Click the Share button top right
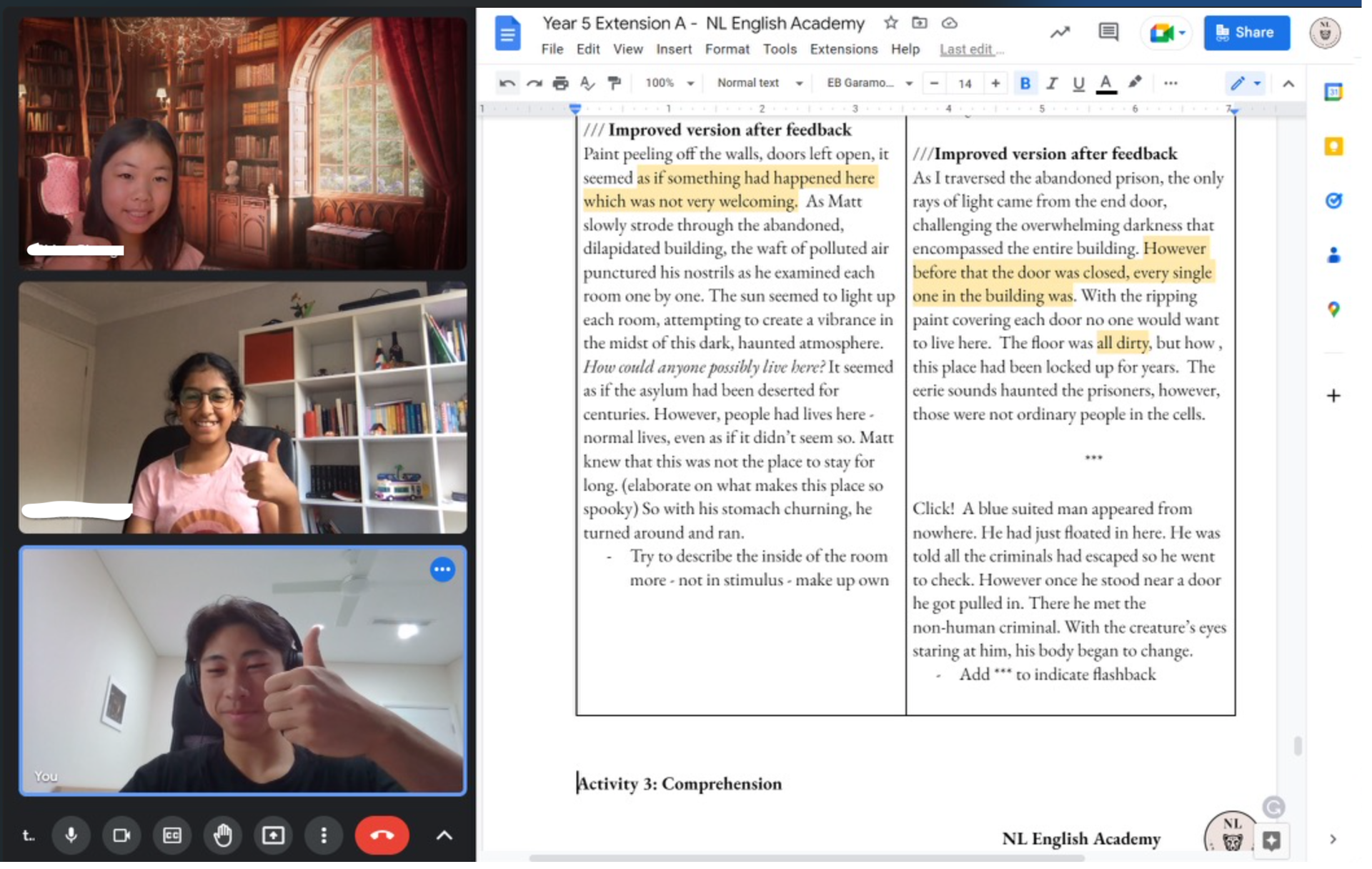Screen dimensions: 1372x869 (x=1245, y=32)
